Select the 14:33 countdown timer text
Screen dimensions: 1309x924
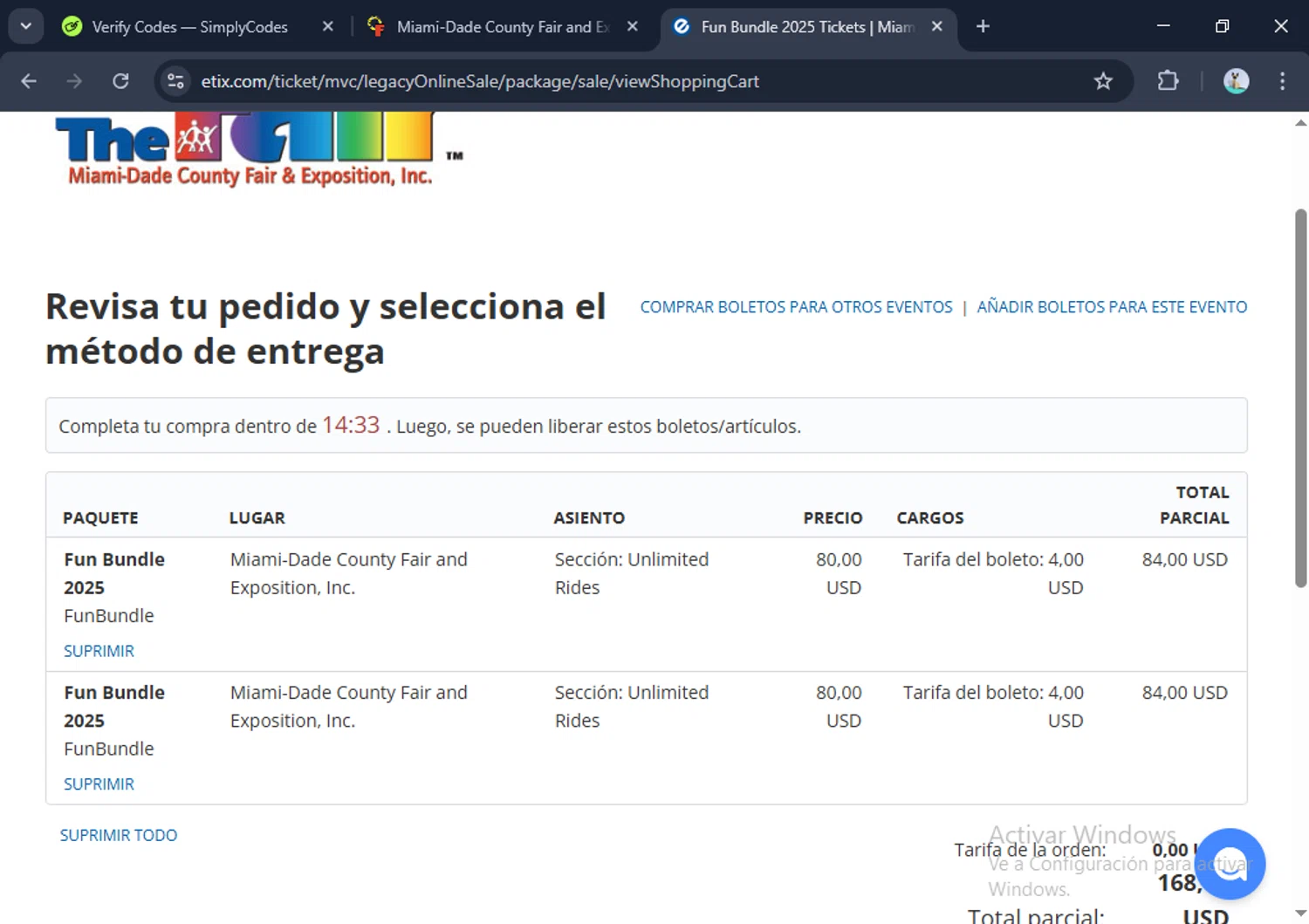coord(351,425)
